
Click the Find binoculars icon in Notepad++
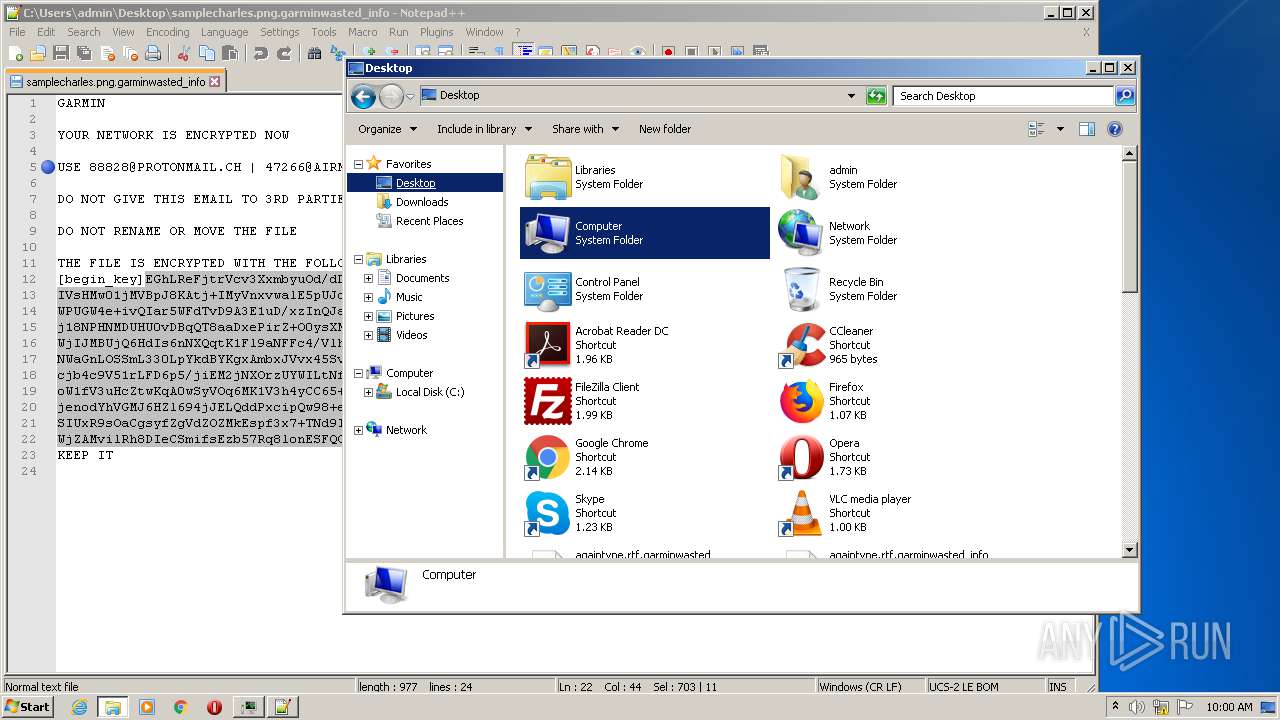click(314, 53)
